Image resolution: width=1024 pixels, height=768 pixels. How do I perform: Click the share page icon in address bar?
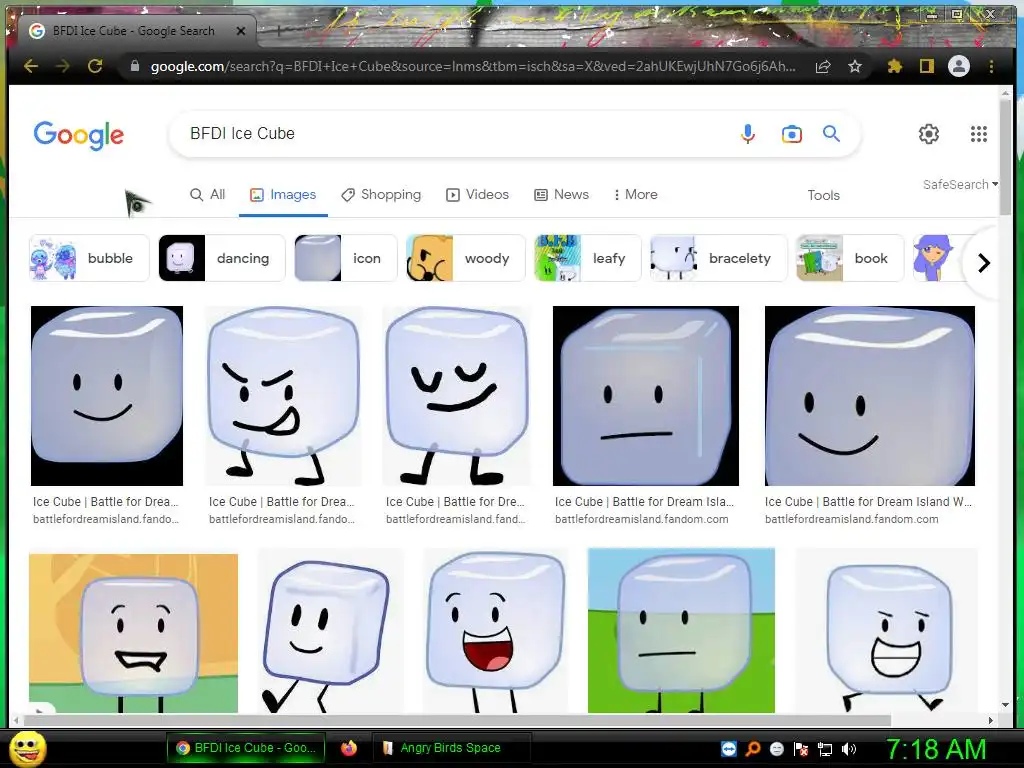[823, 66]
